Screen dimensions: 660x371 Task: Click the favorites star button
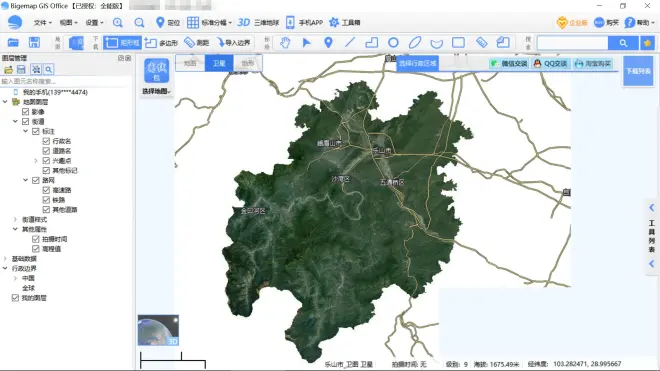(647, 43)
